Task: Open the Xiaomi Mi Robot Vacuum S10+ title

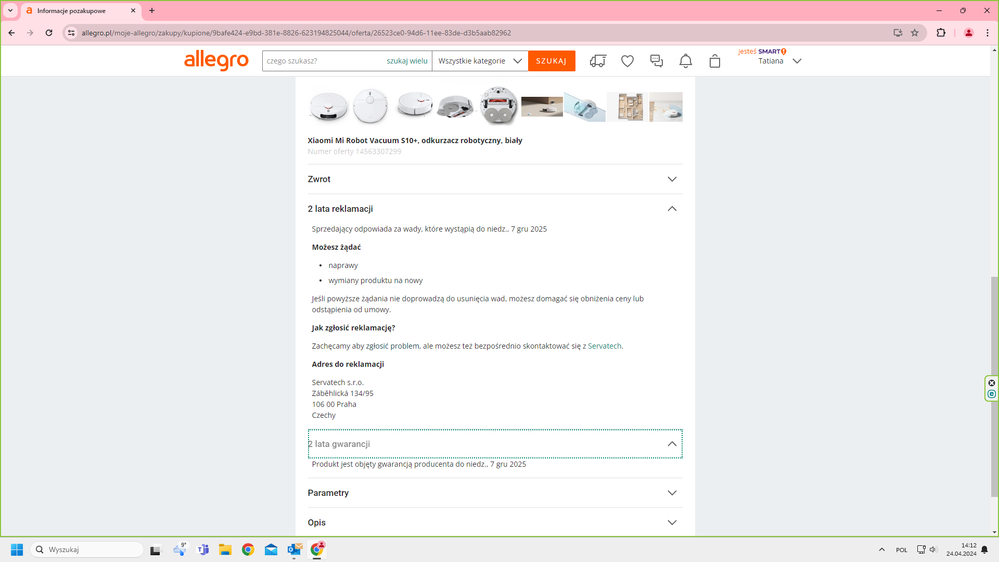Action: 415,140
